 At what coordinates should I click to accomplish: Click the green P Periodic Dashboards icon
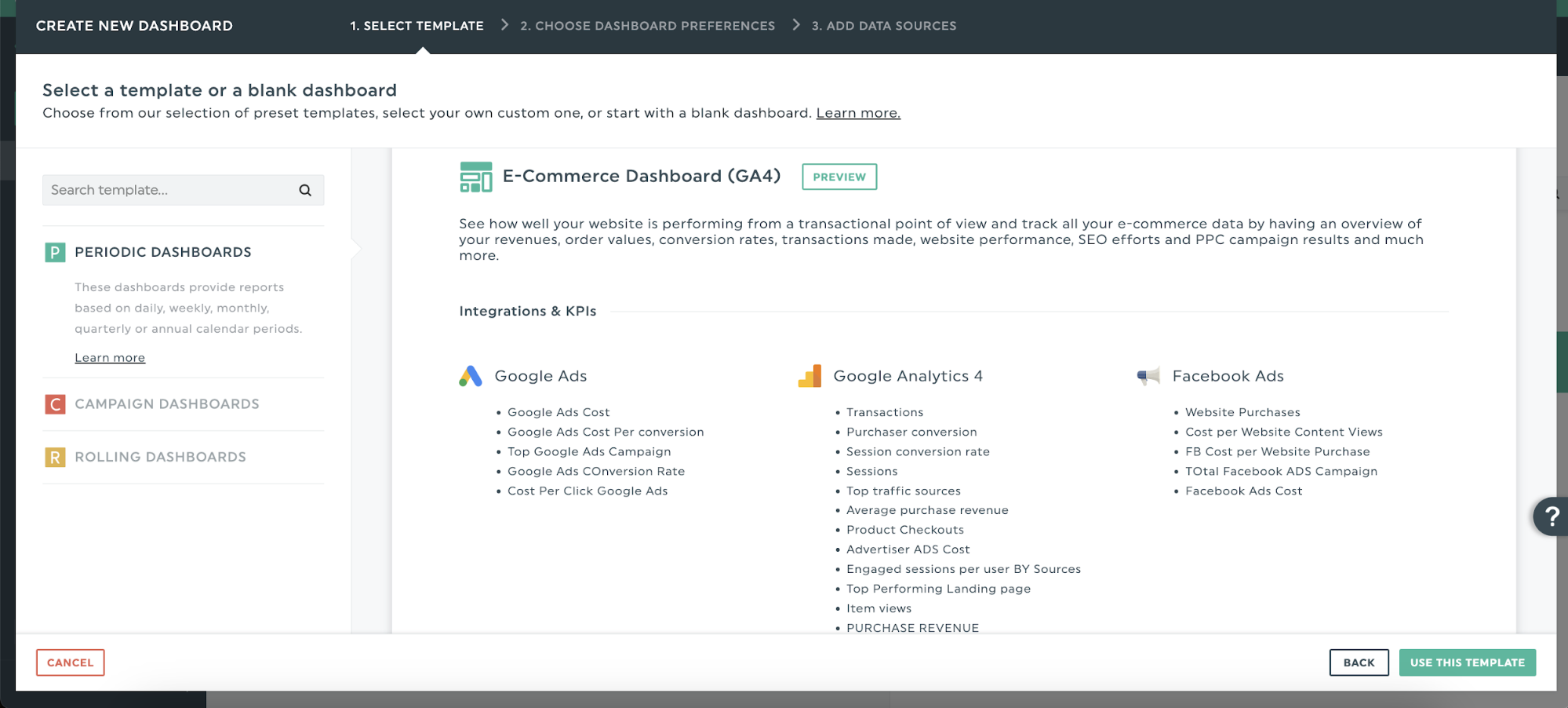coord(55,252)
